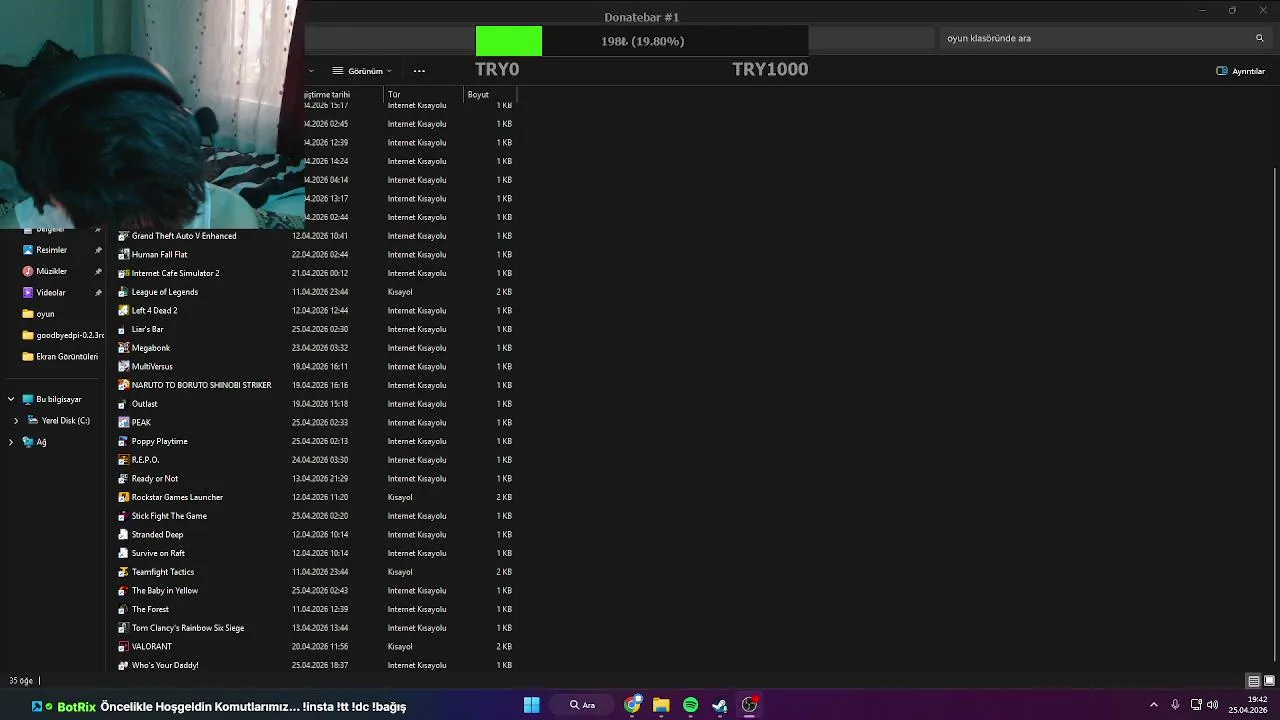
Task: Open the clock and date flyout
Action: (x=1249, y=705)
